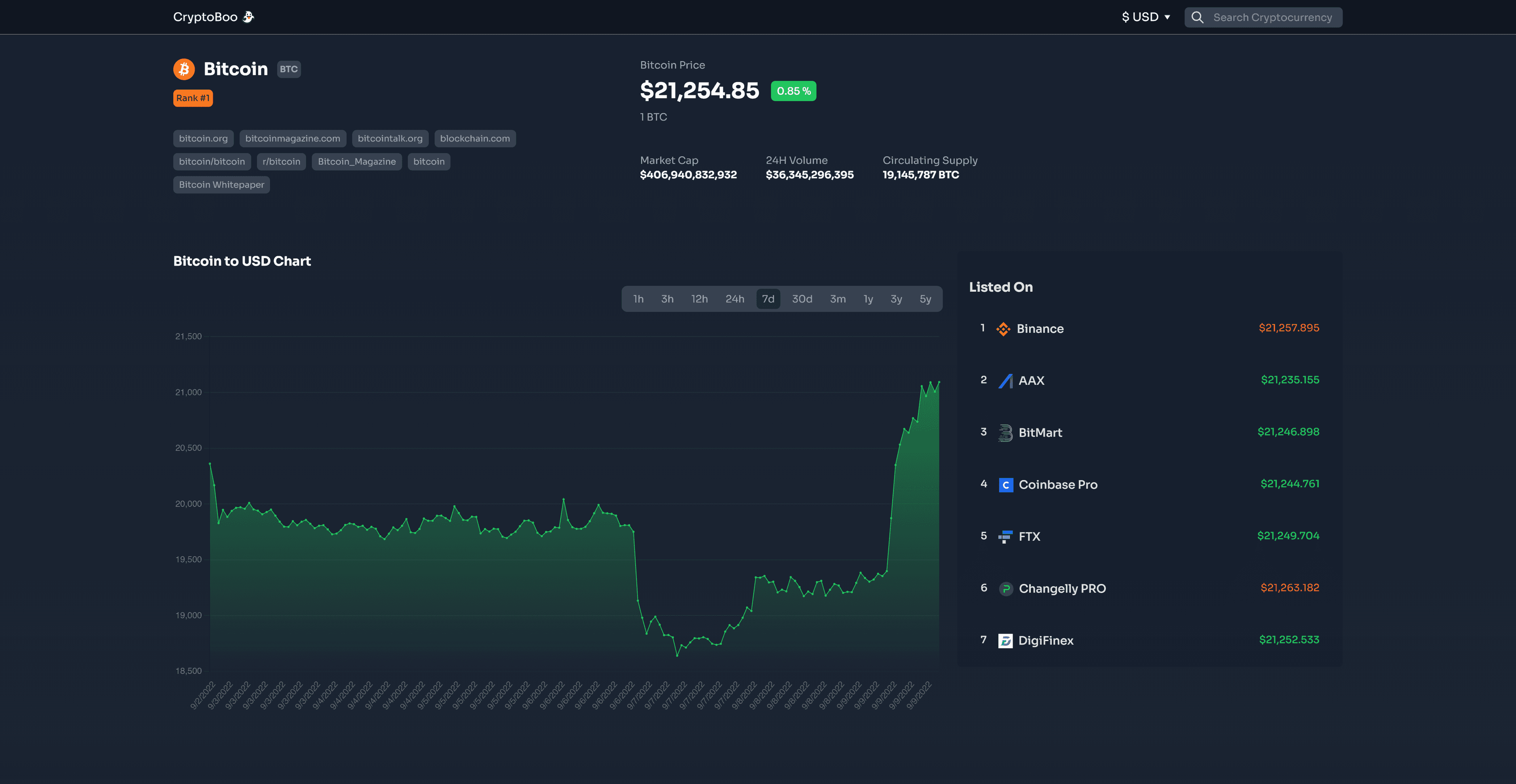Click the Coinbase Pro exchange name
Image resolution: width=1516 pixels, height=784 pixels.
pos(1058,485)
